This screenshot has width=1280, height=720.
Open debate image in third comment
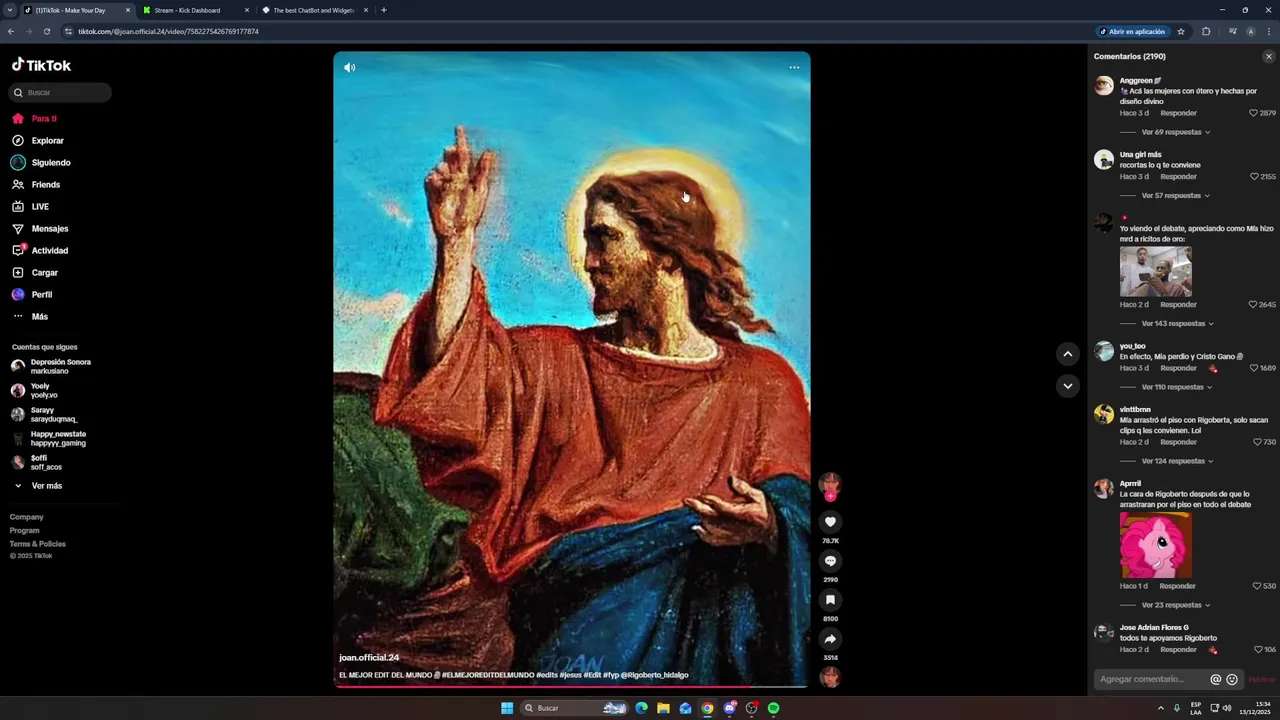point(1155,271)
